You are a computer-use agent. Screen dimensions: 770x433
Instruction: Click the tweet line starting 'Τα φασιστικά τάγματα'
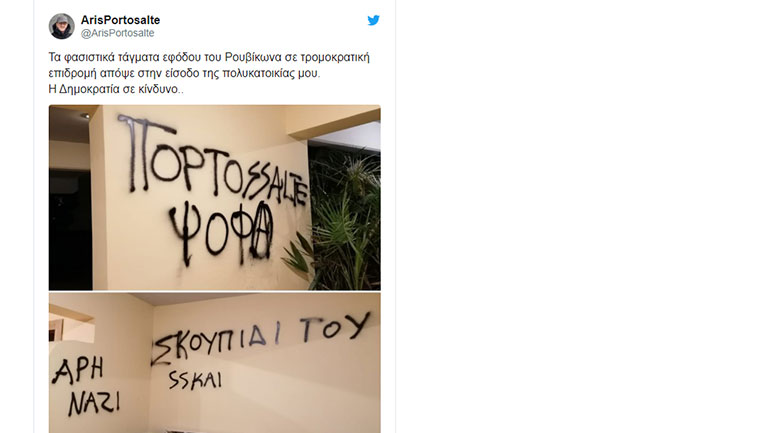tap(209, 57)
